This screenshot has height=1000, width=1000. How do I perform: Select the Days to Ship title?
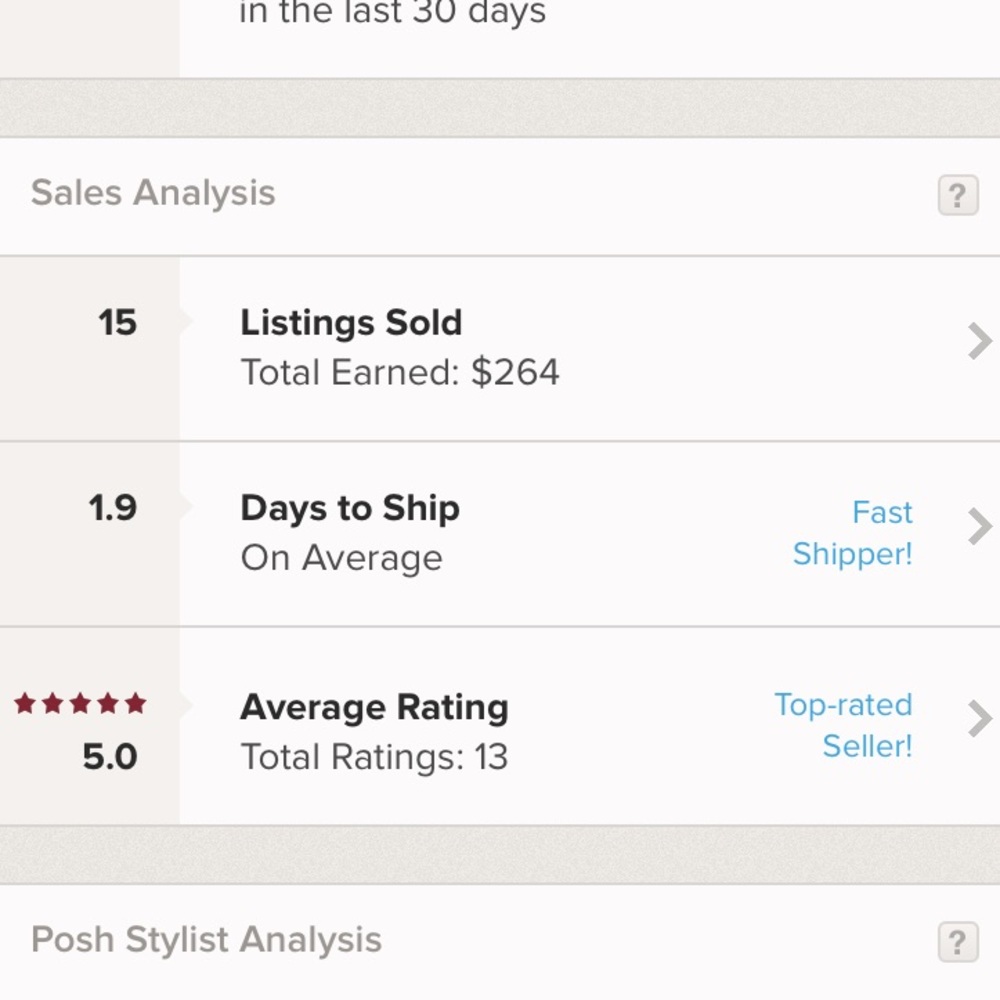tap(350, 508)
